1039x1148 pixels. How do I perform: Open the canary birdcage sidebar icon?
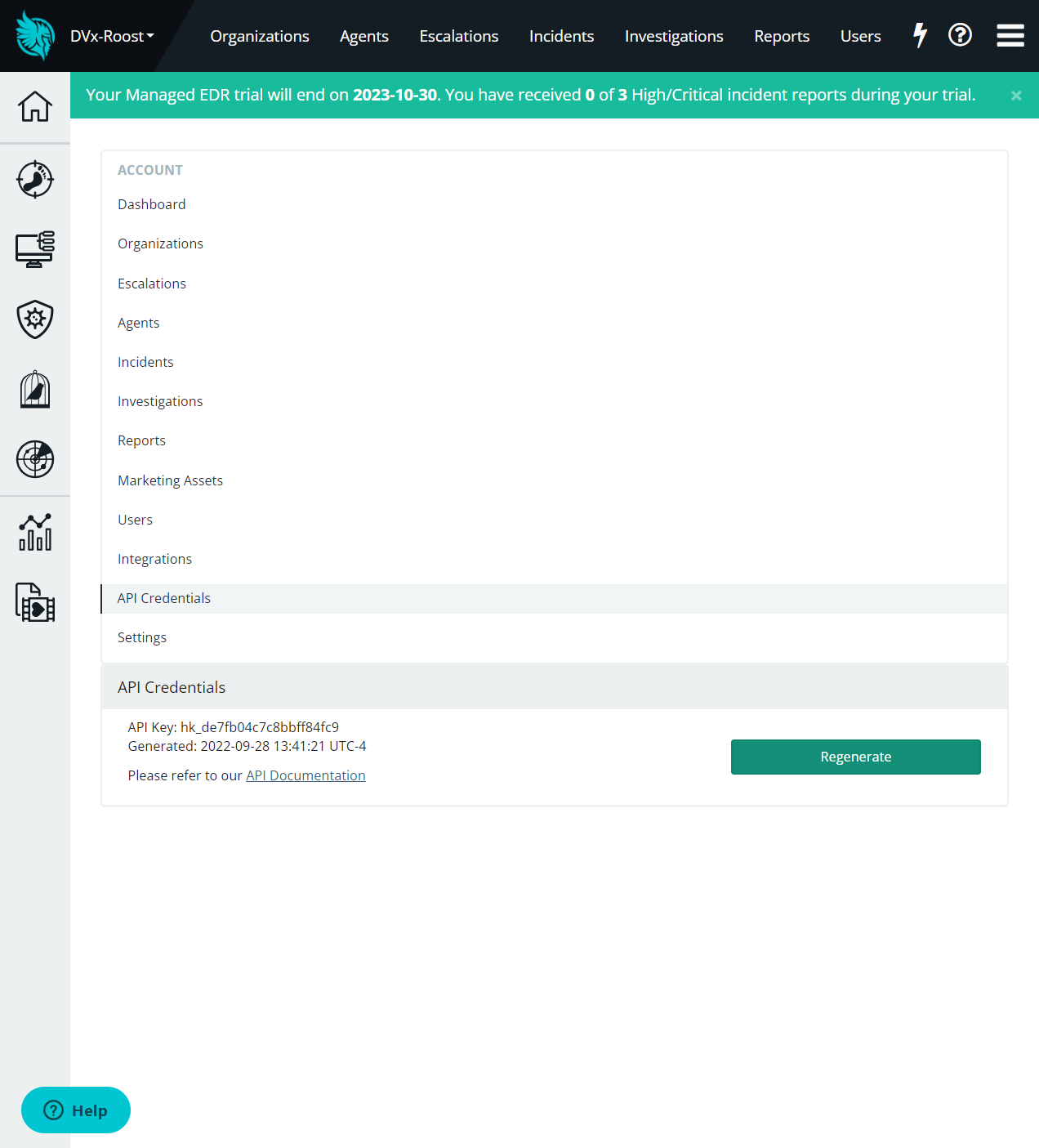35,390
